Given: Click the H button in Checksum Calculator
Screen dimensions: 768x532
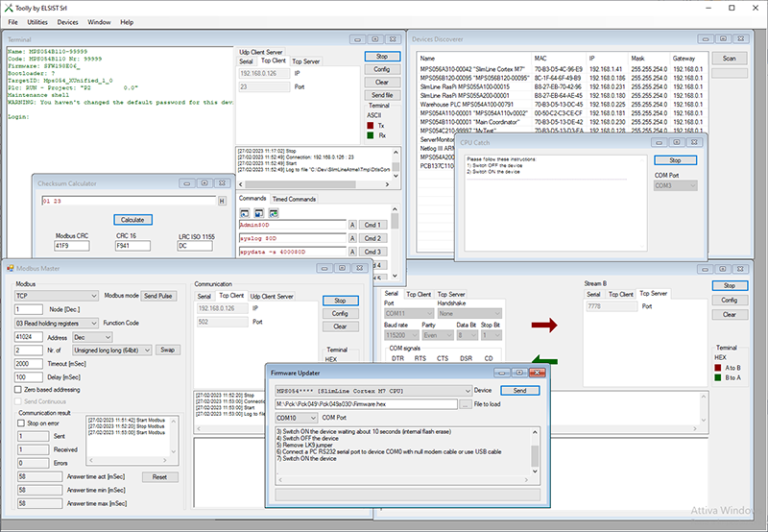Looking at the screenshot, I should point(221,201).
